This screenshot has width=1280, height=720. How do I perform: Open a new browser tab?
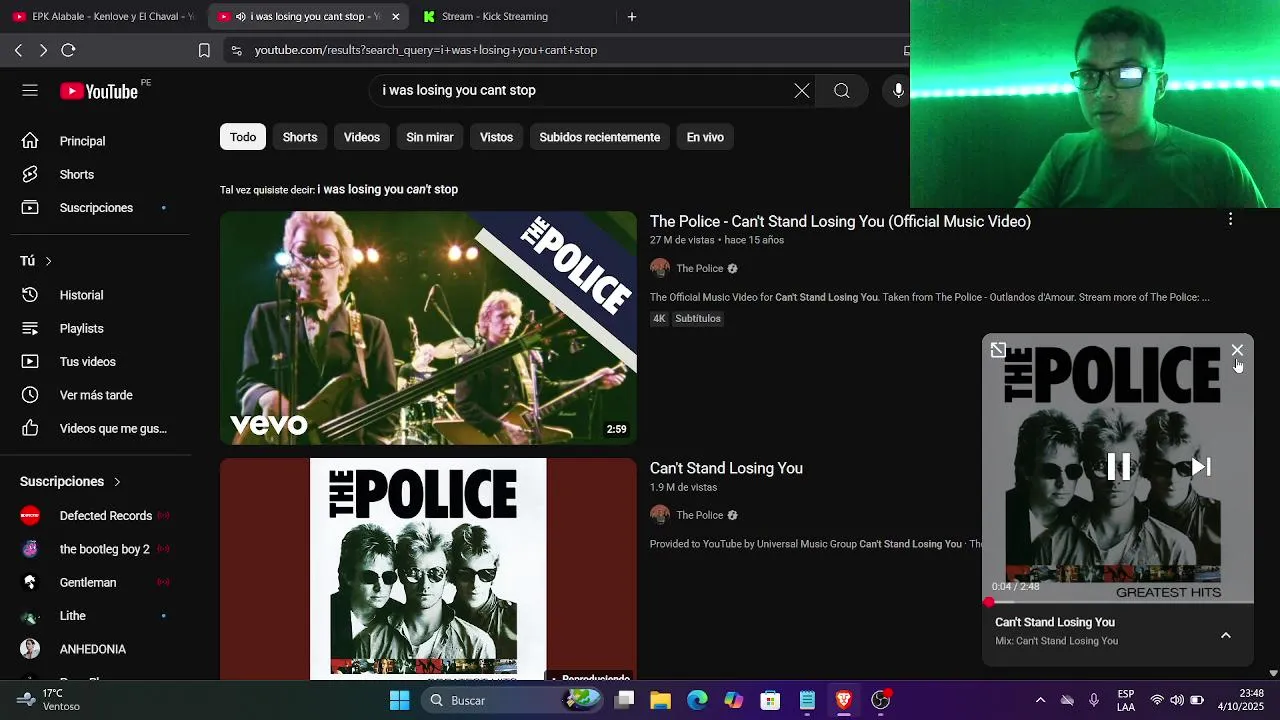[631, 17]
